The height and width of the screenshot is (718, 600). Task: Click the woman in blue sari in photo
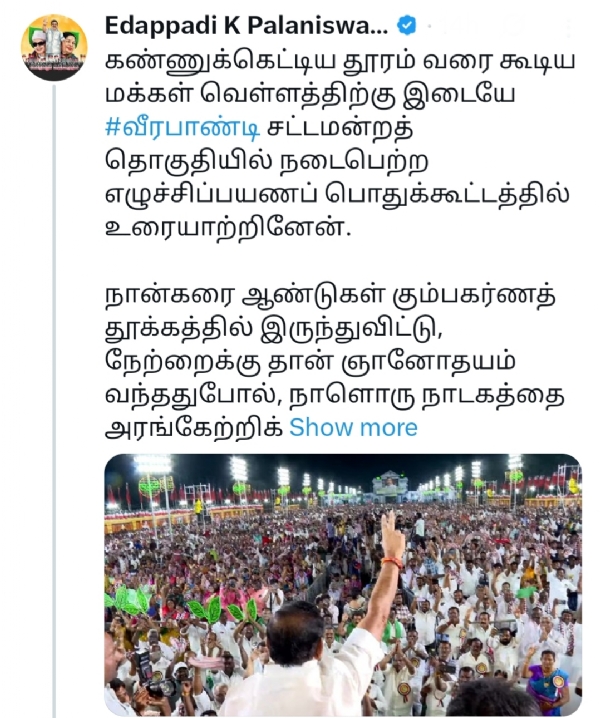547,681
